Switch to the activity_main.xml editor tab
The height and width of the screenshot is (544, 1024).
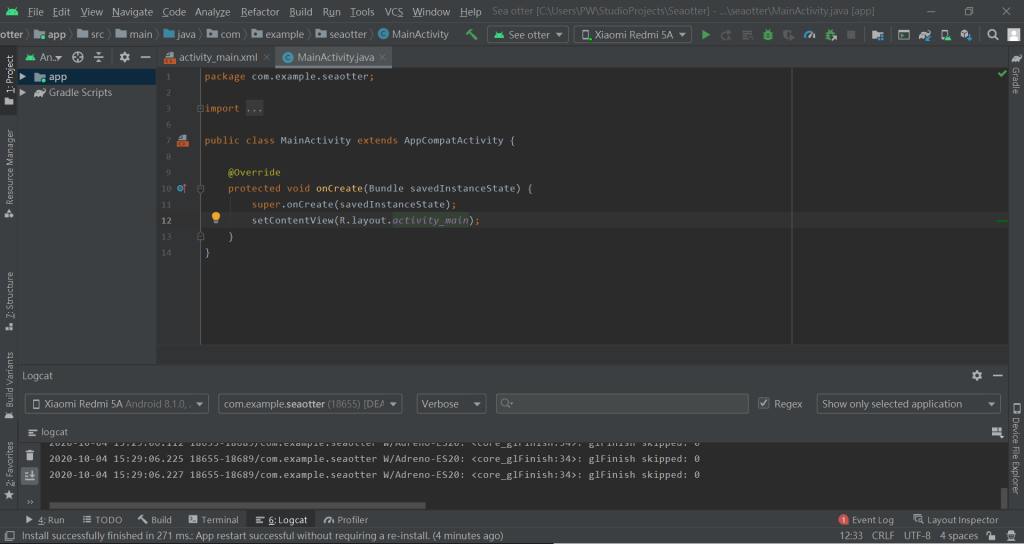[212, 57]
